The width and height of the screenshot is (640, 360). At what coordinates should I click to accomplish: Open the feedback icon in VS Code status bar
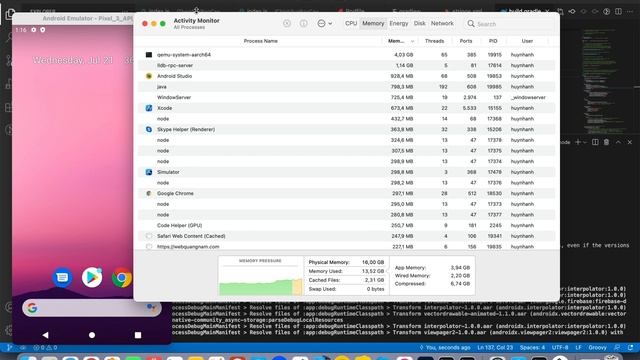(617, 348)
